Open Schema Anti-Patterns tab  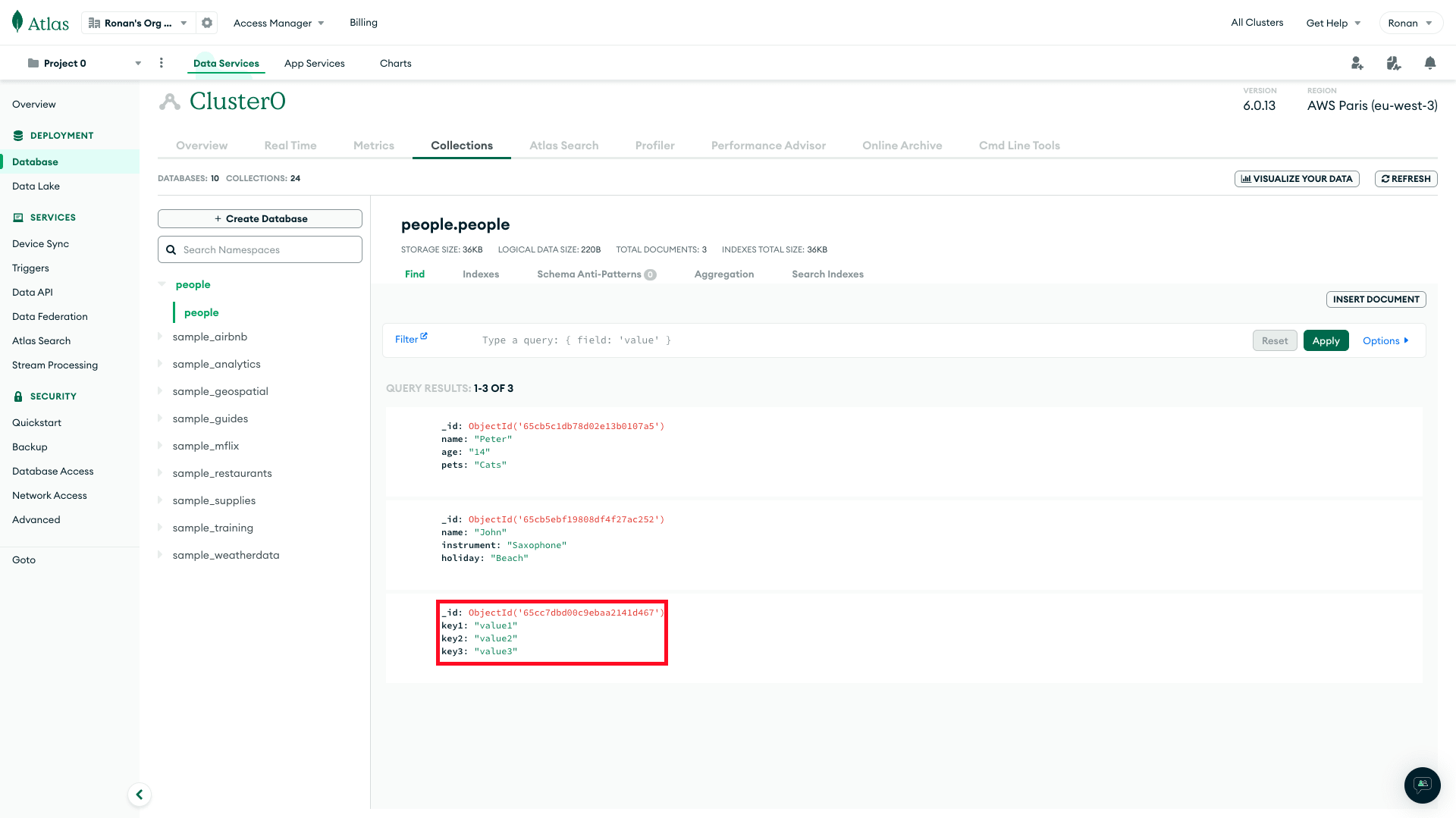coord(596,274)
